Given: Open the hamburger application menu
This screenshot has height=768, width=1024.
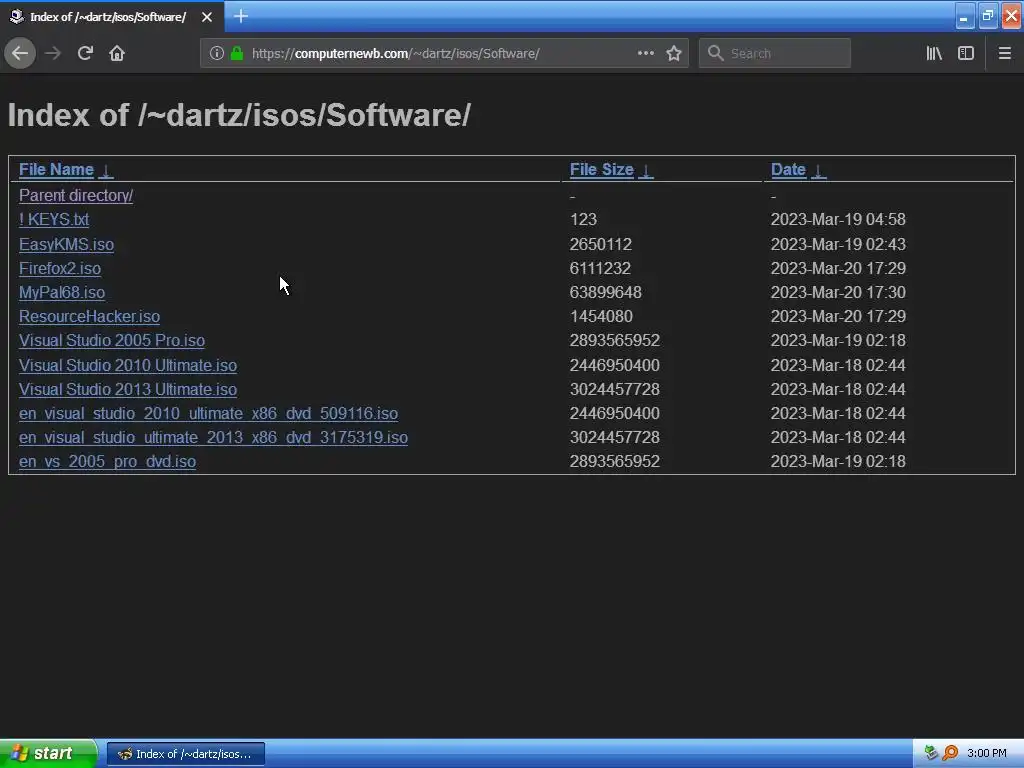Looking at the screenshot, I should [1005, 54].
